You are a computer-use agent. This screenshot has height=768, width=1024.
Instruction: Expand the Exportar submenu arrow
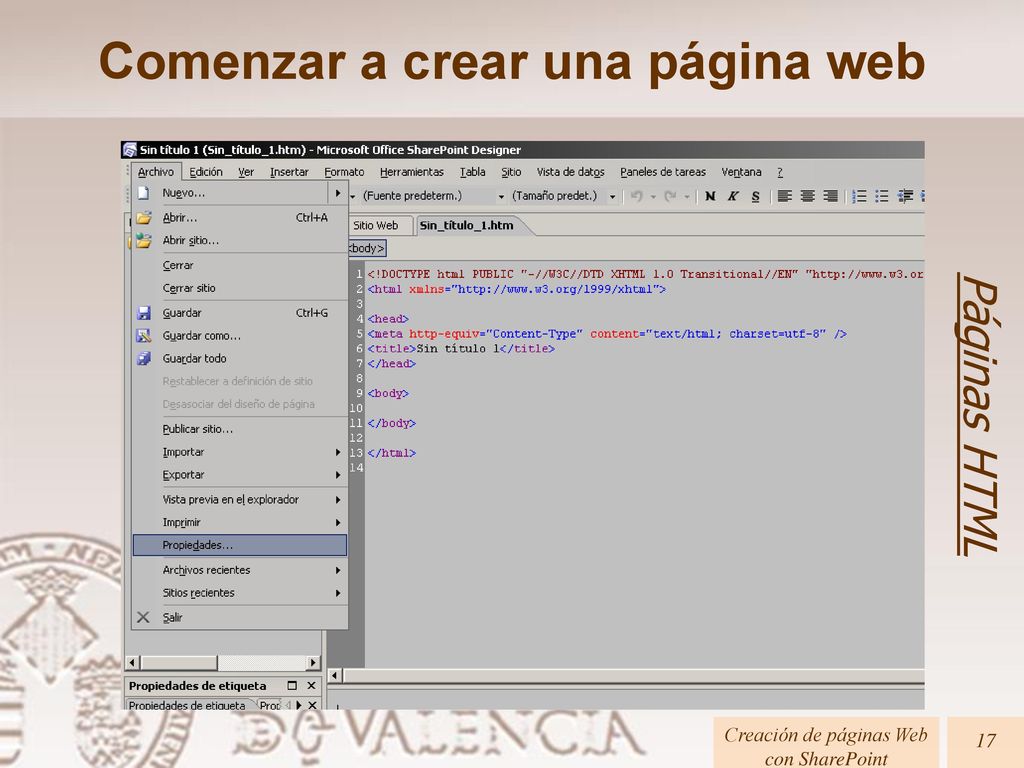pyautogui.click(x=338, y=475)
